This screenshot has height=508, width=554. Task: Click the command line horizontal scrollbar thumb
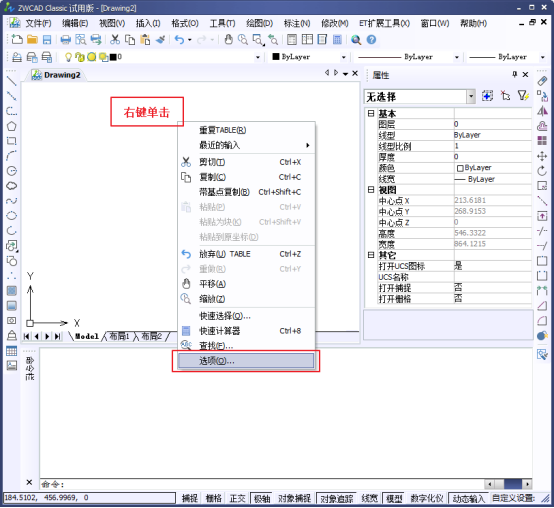513,484
